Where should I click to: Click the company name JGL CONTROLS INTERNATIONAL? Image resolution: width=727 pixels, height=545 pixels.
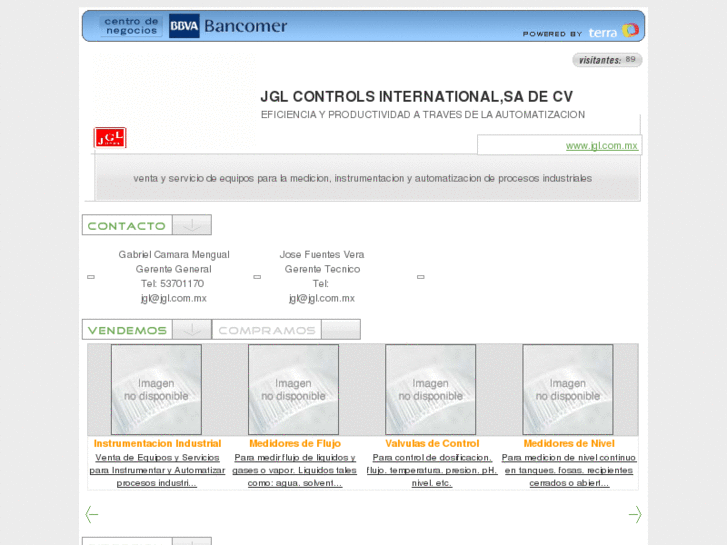coord(416,96)
